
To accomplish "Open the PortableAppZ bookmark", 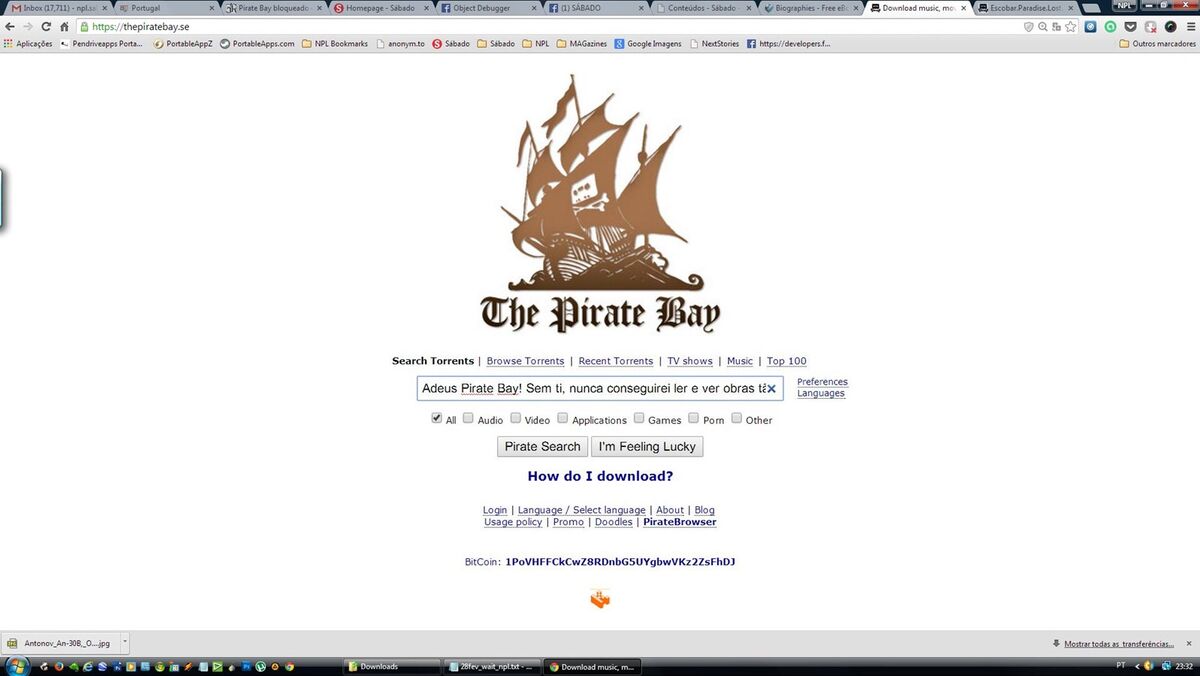I will point(183,44).
